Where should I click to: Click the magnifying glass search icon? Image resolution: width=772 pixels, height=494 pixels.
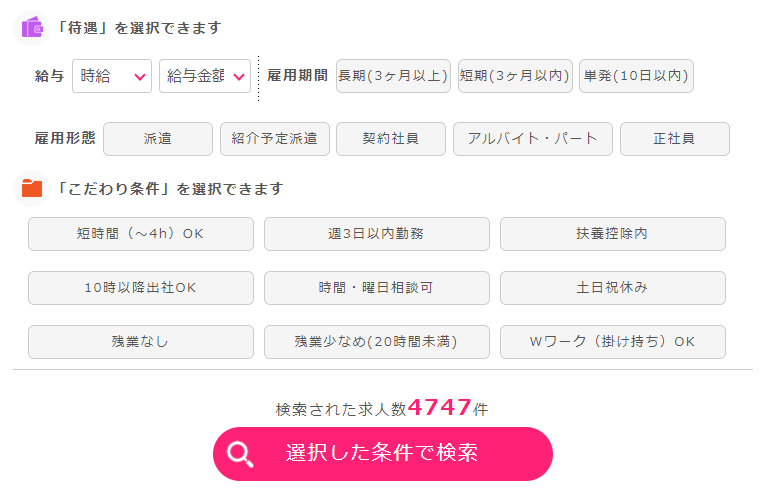pos(240,454)
